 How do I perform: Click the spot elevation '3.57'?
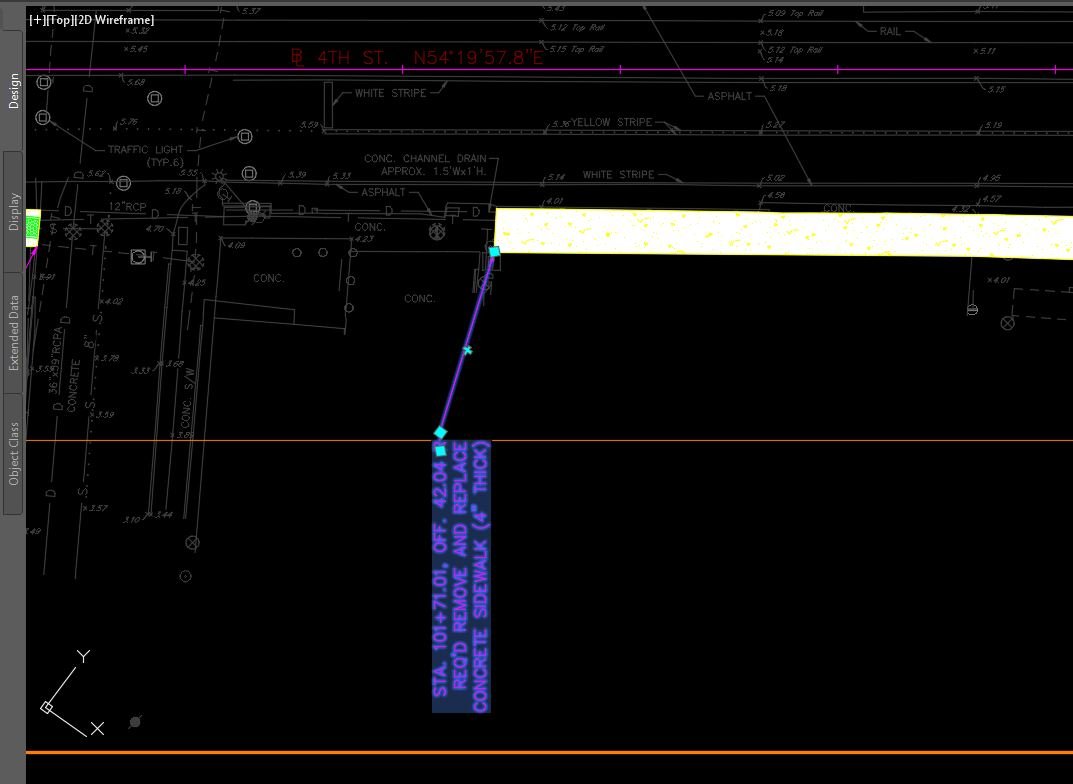(98, 508)
